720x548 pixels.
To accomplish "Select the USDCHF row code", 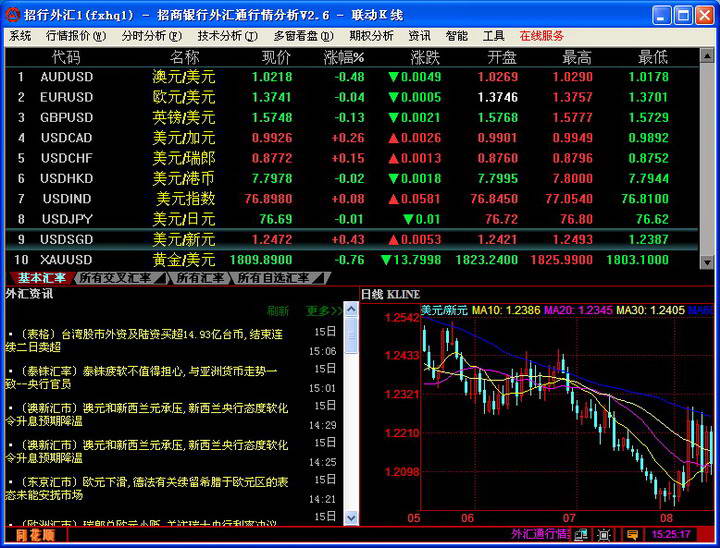I will 67,158.
